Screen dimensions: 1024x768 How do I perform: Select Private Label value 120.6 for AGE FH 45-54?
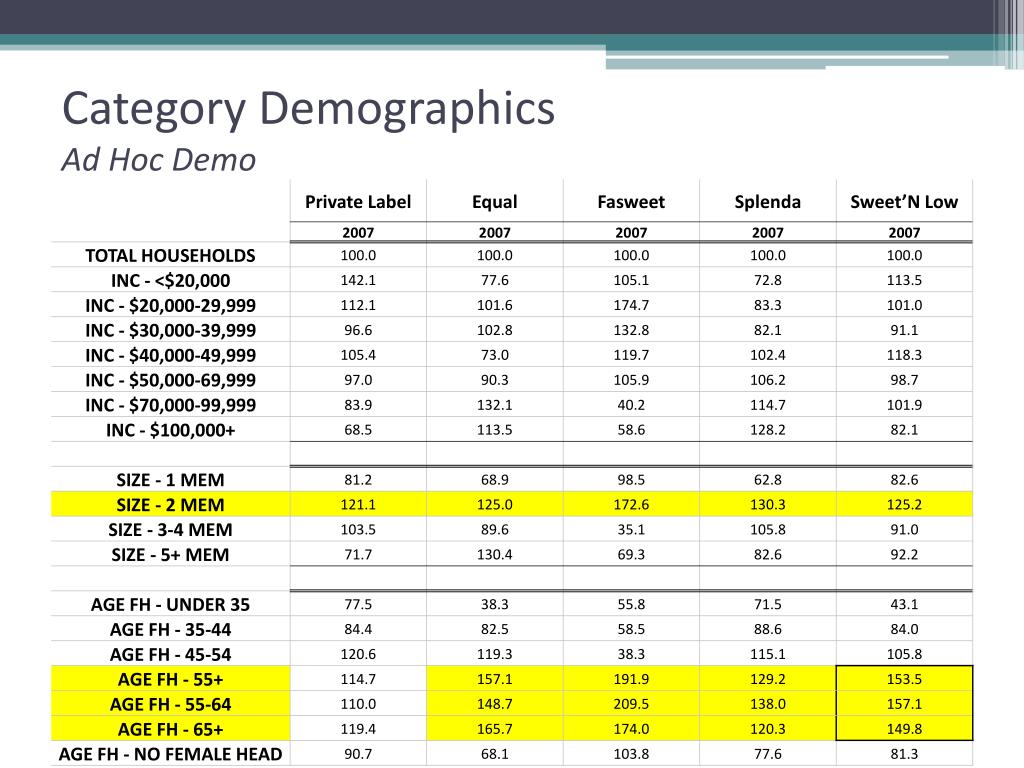[358, 654]
